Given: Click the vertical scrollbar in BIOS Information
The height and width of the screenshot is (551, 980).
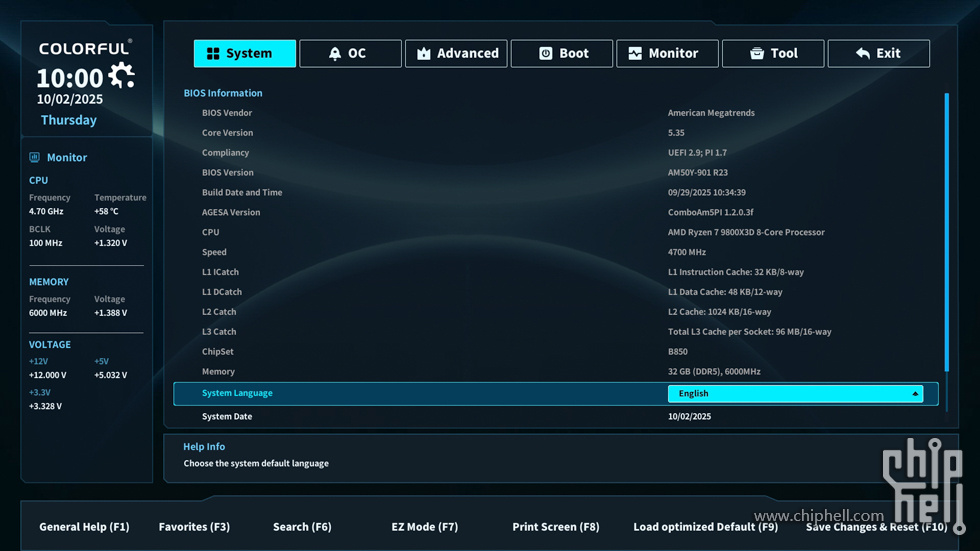Looking at the screenshot, I should coord(946,232).
